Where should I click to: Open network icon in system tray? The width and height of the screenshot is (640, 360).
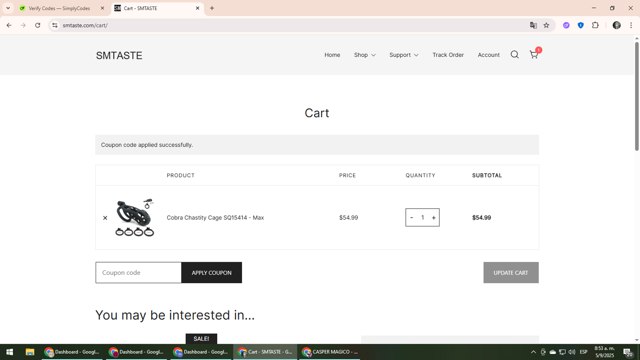pyautogui.click(x=562, y=352)
